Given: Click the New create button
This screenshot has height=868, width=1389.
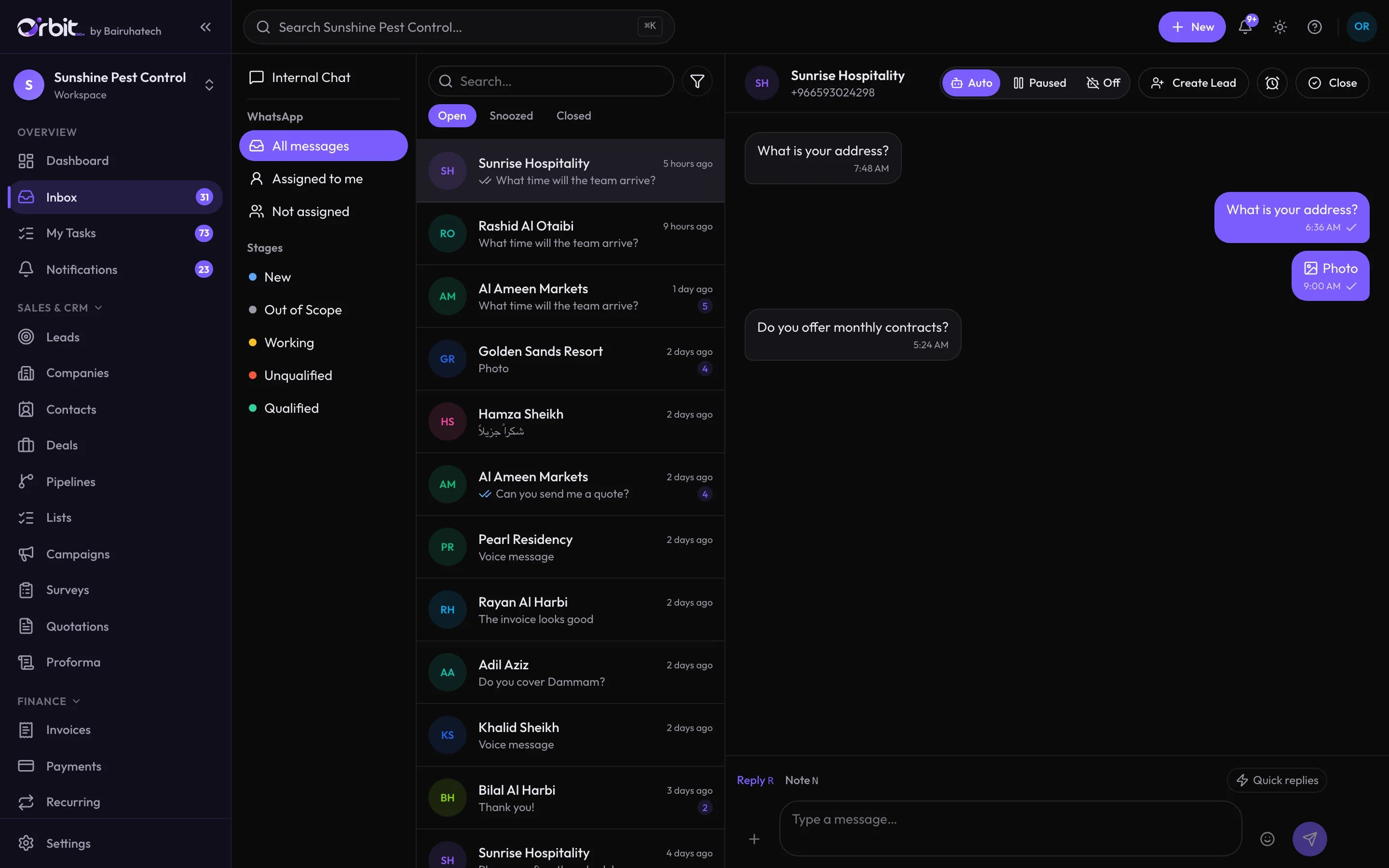Looking at the screenshot, I should 1192,27.
